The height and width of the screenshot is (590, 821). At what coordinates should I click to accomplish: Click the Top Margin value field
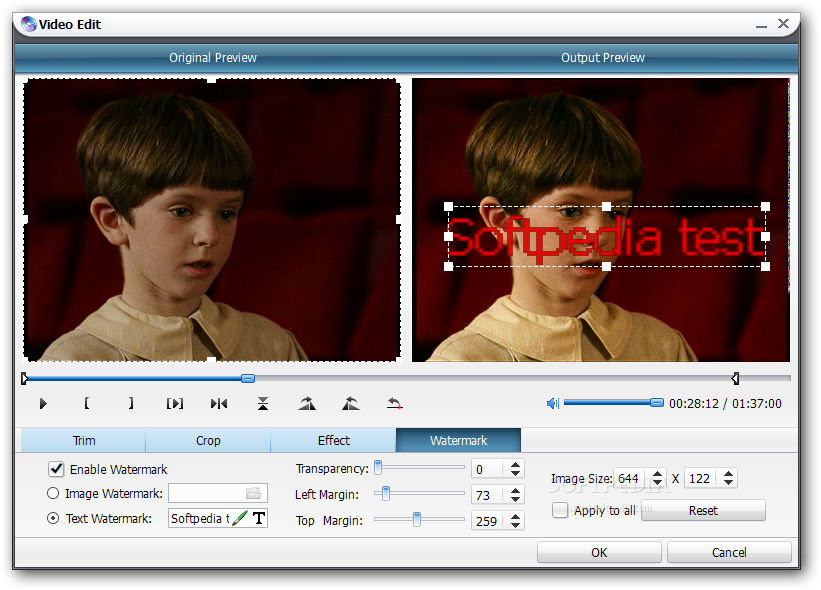[489, 521]
